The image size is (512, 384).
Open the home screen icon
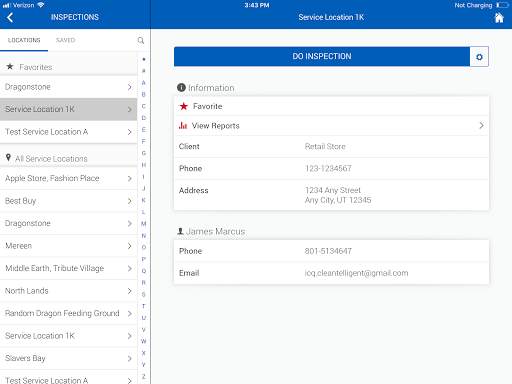(x=499, y=18)
